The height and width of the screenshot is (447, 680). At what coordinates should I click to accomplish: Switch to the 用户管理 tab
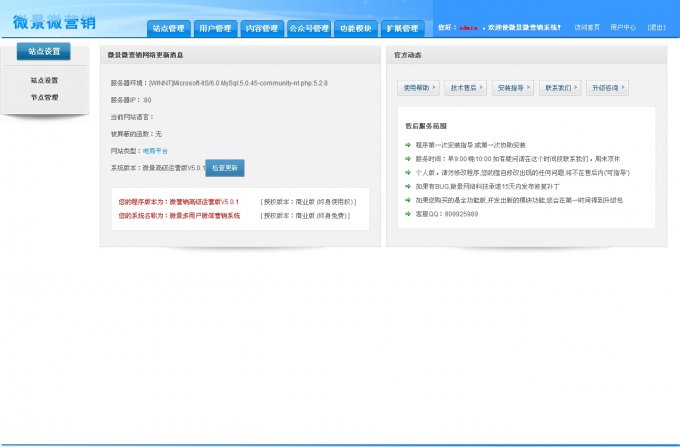(x=216, y=29)
